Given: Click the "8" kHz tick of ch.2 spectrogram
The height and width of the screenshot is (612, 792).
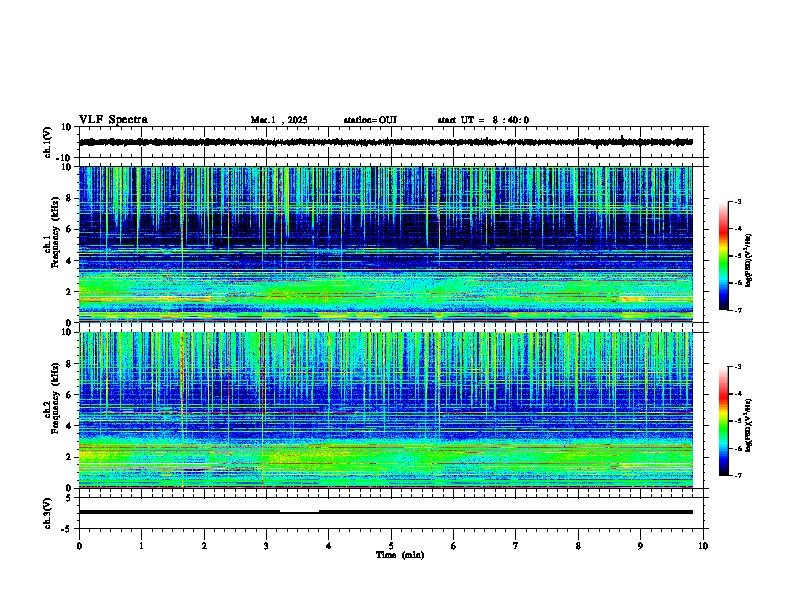Looking at the screenshot, I should [69, 364].
